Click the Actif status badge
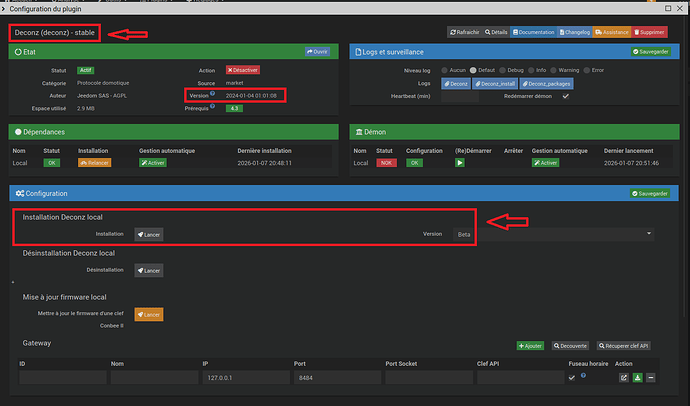 (85, 70)
